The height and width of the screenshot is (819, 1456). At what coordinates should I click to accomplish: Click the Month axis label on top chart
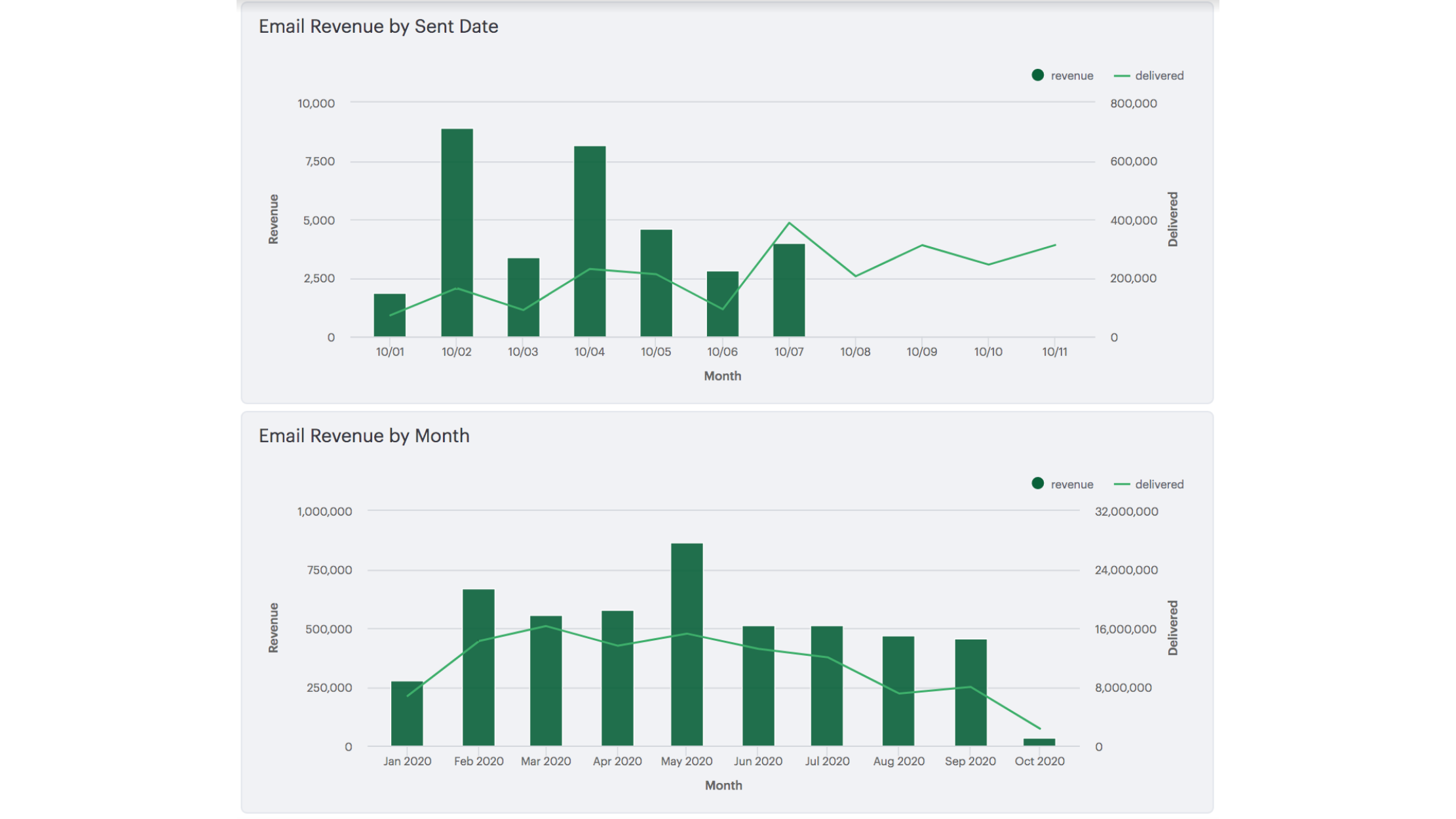(722, 375)
